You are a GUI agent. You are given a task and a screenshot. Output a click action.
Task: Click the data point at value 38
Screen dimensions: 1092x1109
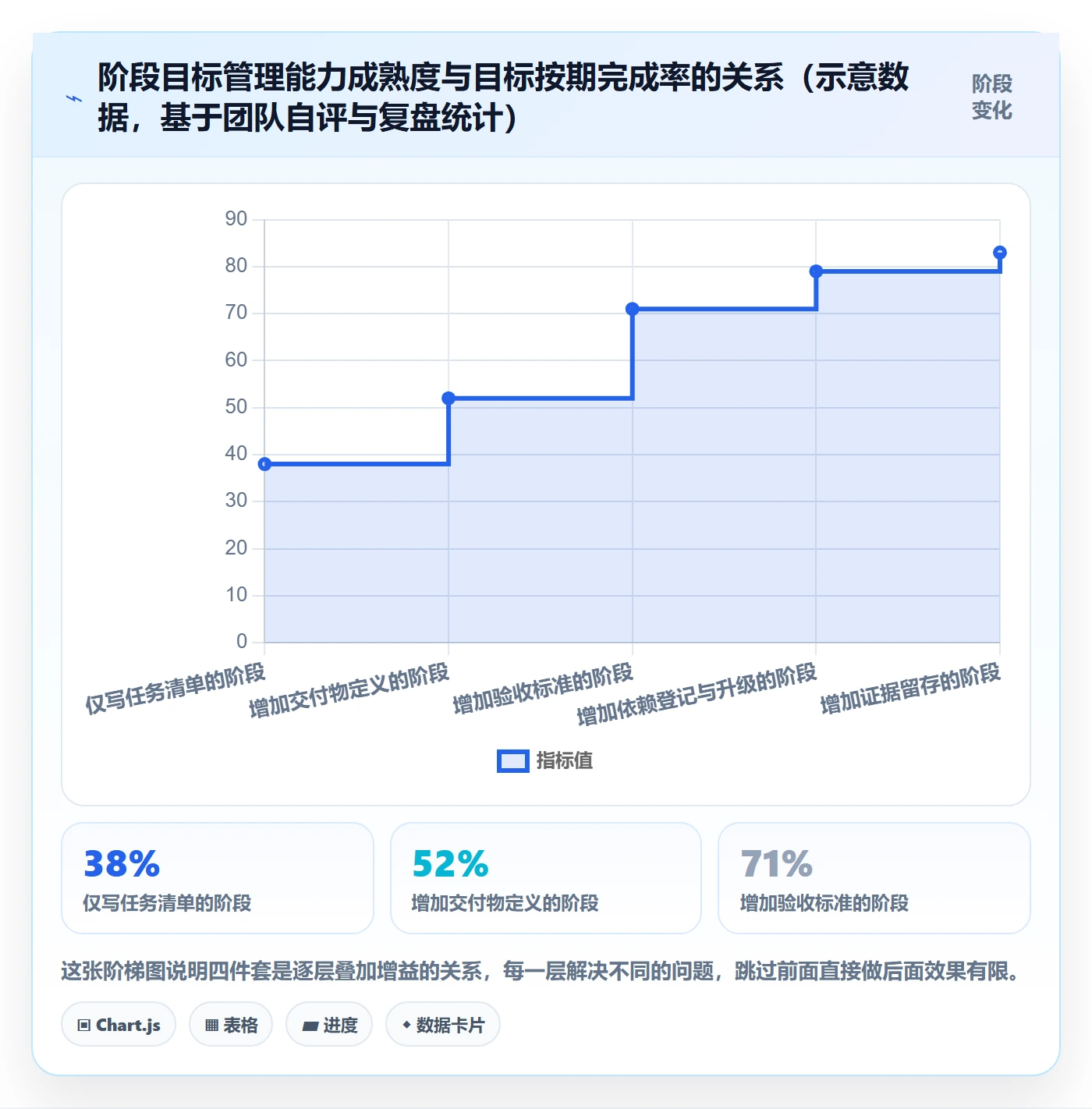(265, 464)
